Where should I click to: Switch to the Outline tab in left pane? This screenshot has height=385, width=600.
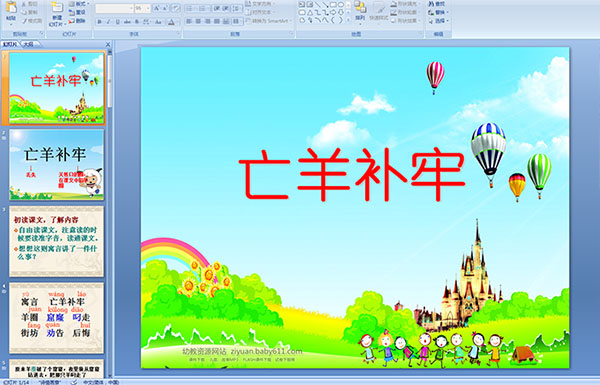[x=29, y=44]
